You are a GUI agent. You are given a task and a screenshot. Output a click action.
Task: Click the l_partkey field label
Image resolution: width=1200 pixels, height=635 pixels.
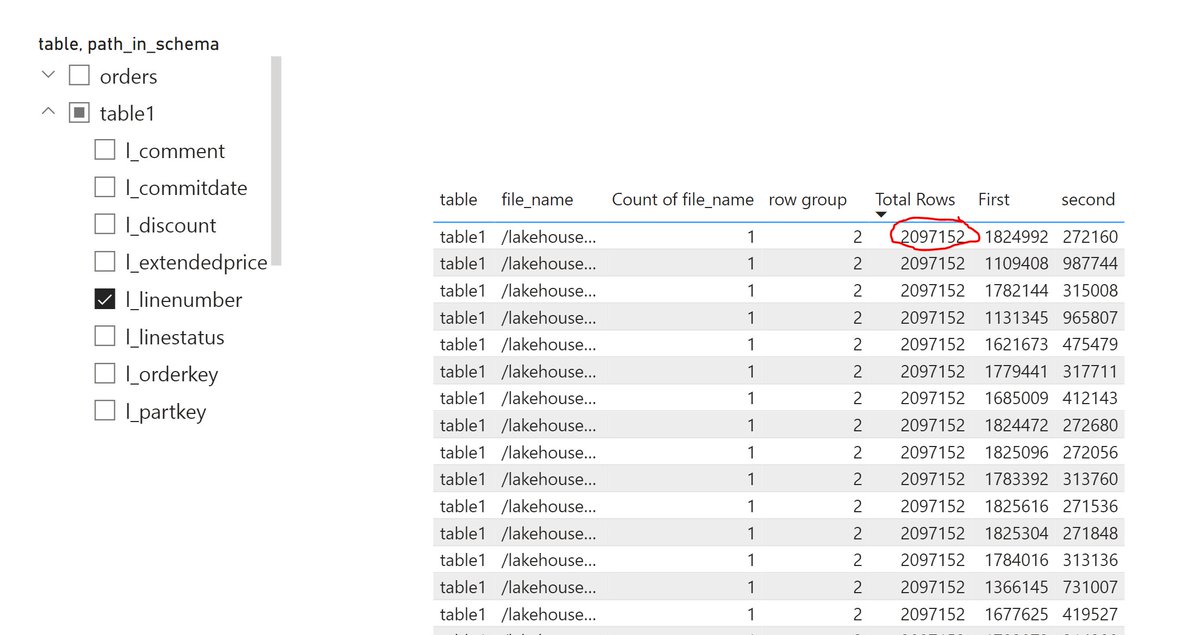166,412
